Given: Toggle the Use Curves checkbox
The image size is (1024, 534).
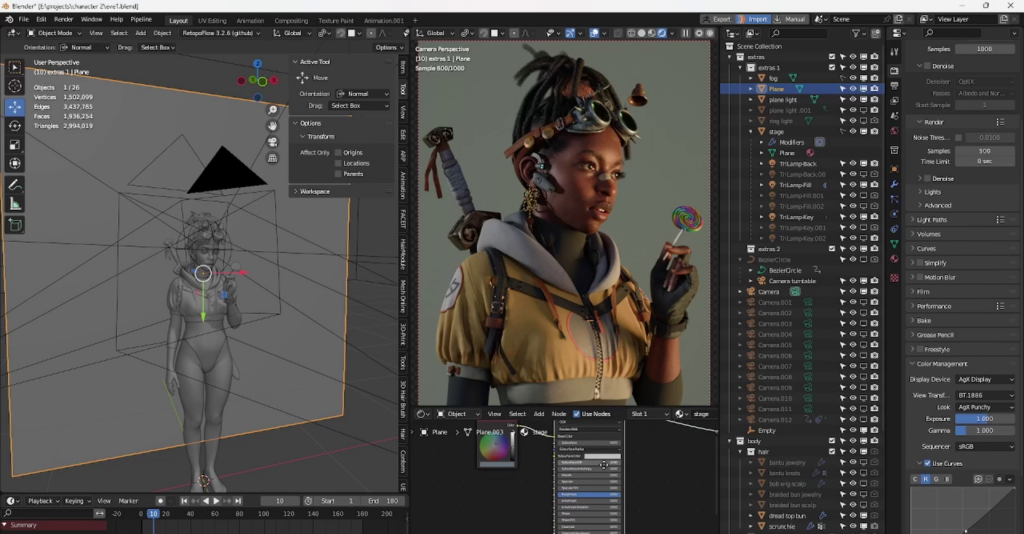Looking at the screenshot, I should pos(927,463).
